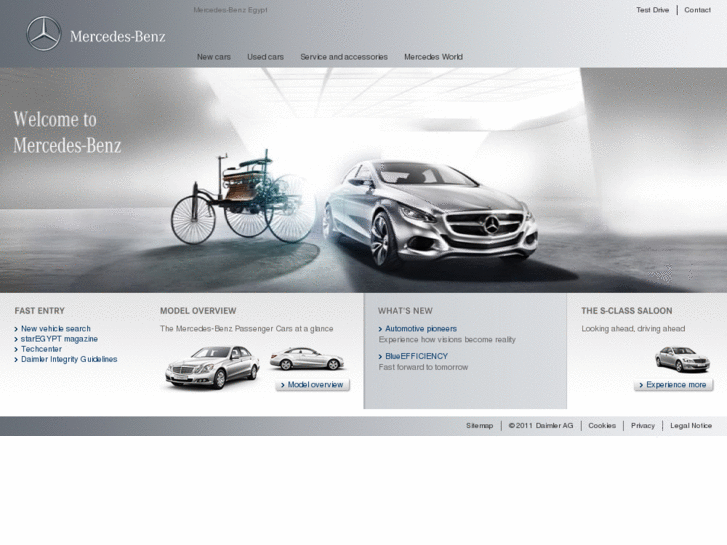Open Service and accessories menu
Viewport: 727px width, 545px height.
[x=344, y=57]
